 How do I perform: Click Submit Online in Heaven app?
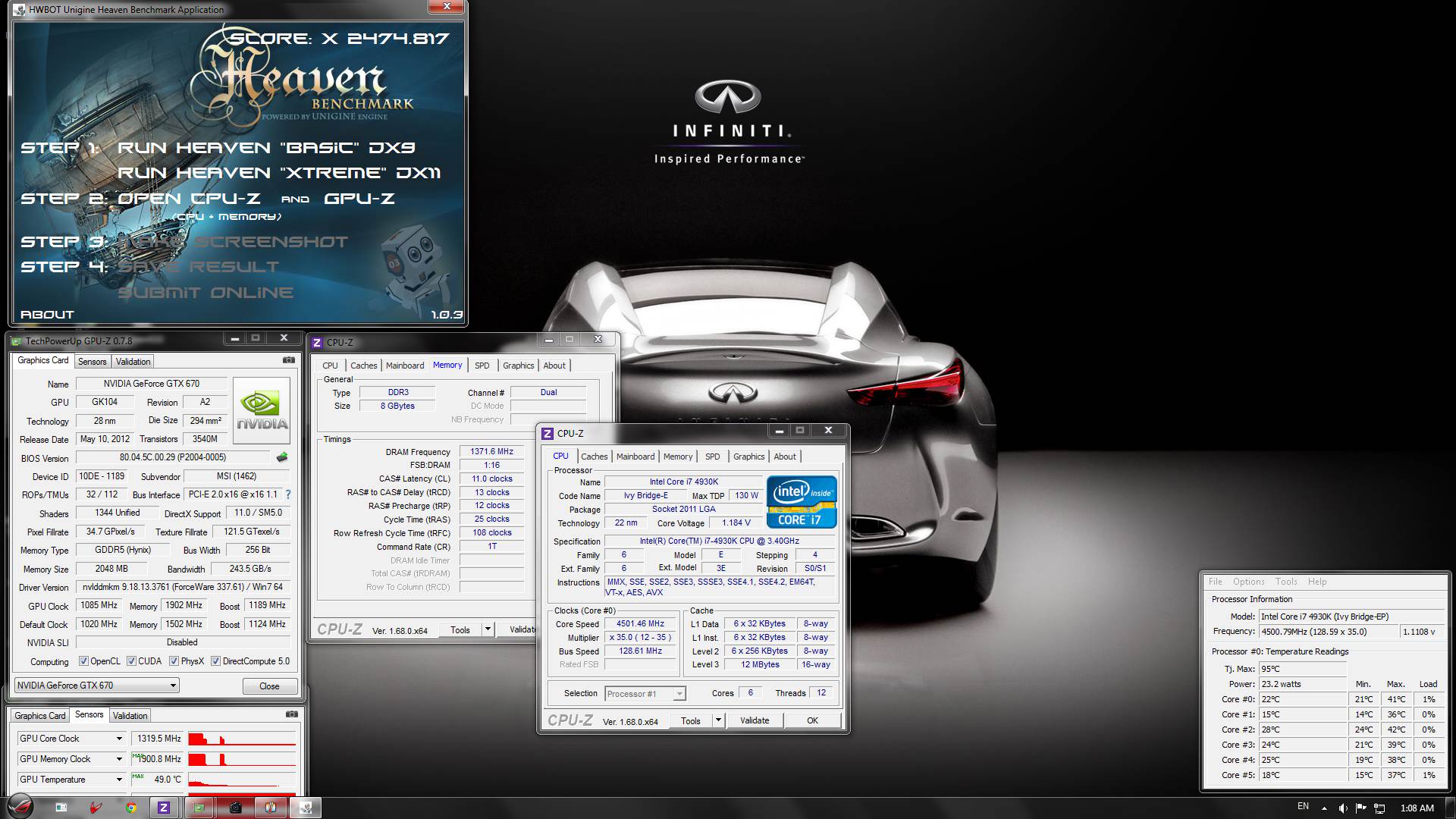click(x=206, y=293)
